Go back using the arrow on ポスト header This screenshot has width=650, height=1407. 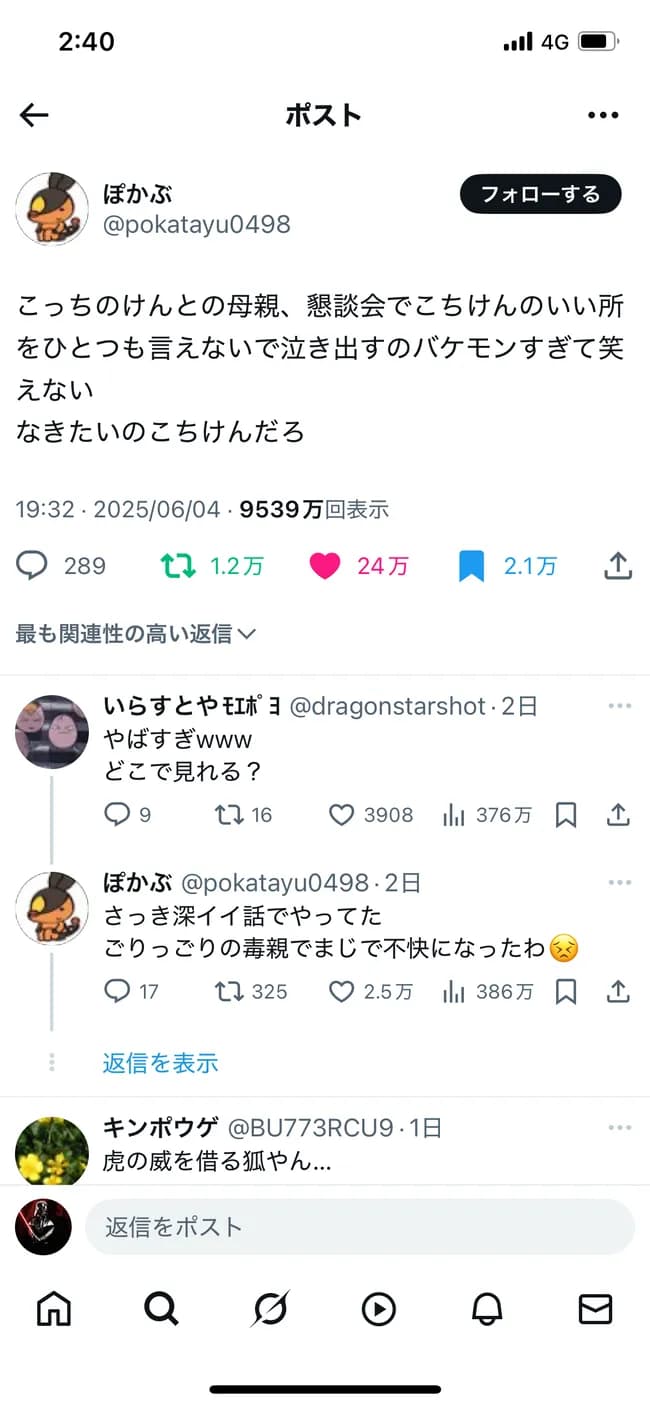click(33, 114)
